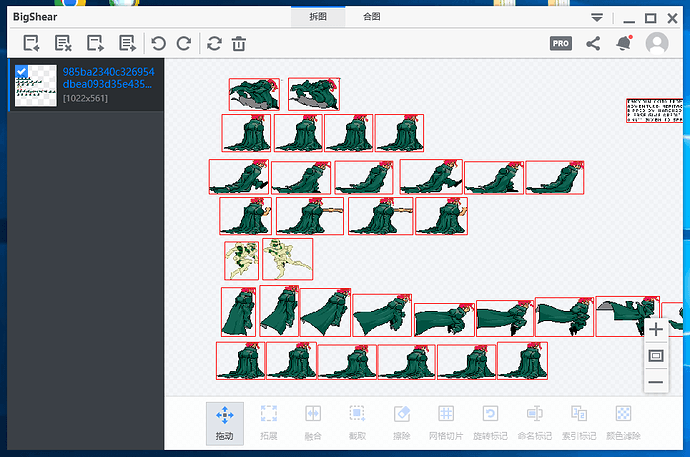Select the first crouching sprite in top row
Viewport: 690px width, 457px height.
pyautogui.click(x=254, y=95)
